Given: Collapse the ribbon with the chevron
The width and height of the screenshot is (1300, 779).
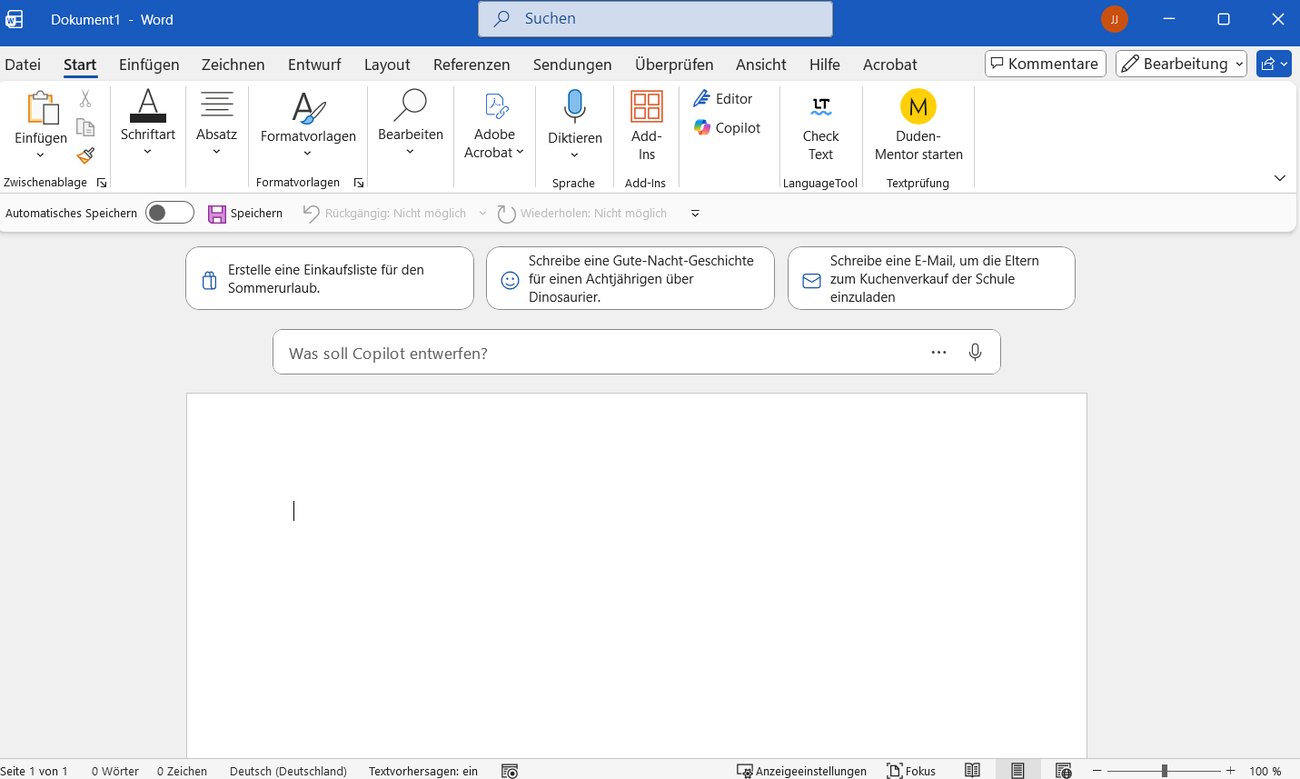Looking at the screenshot, I should pyautogui.click(x=1280, y=178).
